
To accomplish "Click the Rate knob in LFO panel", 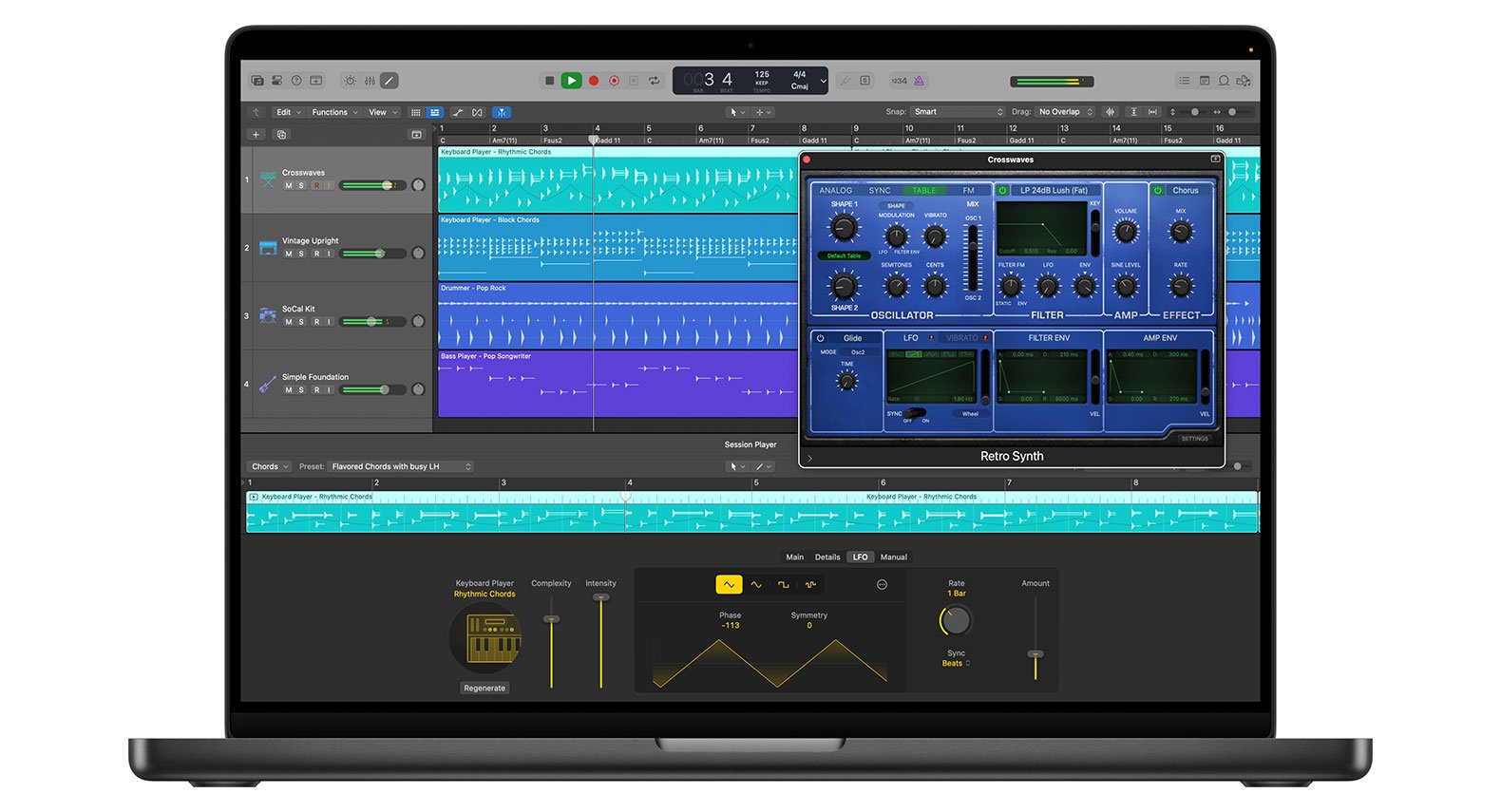I will coord(956,620).
